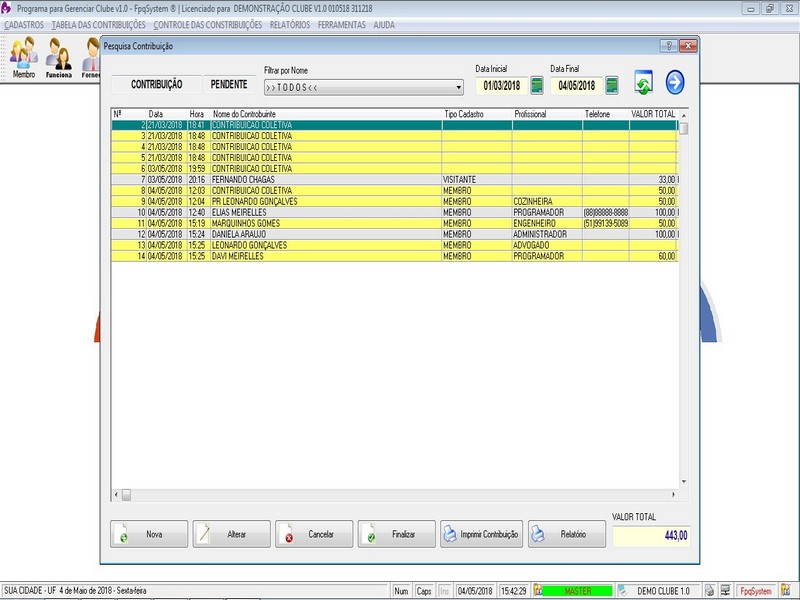Click icon left of MASTER indicator

click(537, 591)
